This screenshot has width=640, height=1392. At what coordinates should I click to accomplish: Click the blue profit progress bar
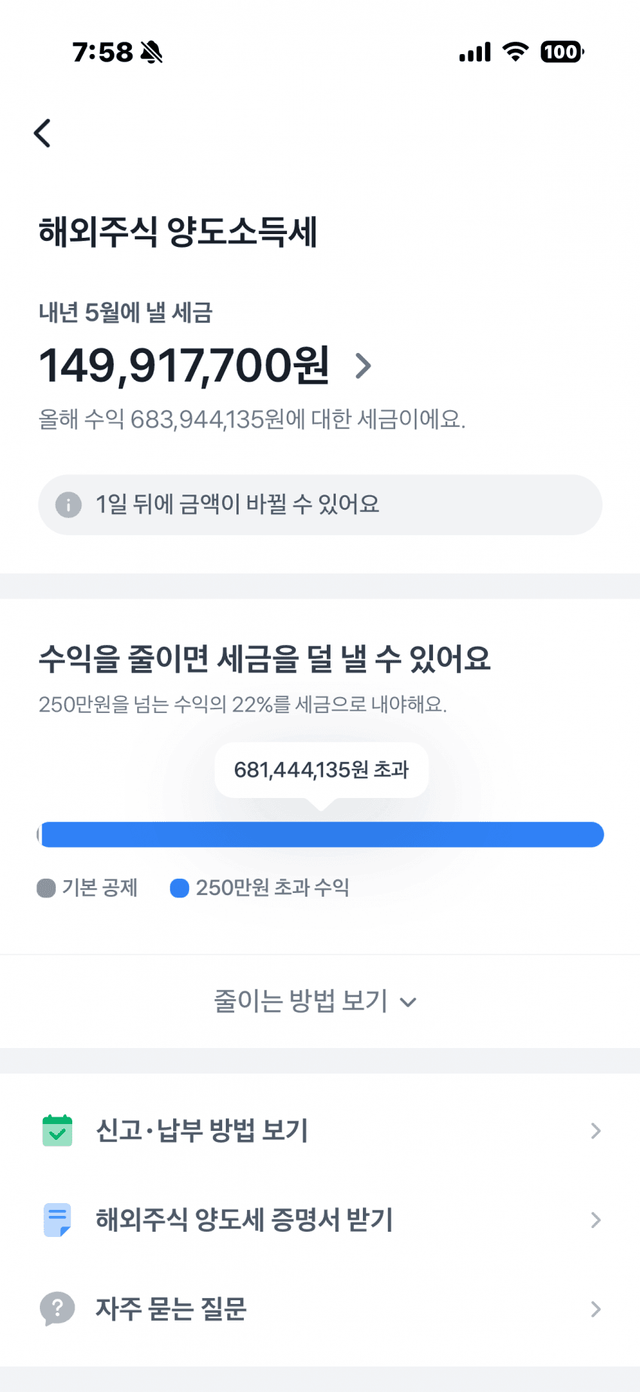coord(320,834)
